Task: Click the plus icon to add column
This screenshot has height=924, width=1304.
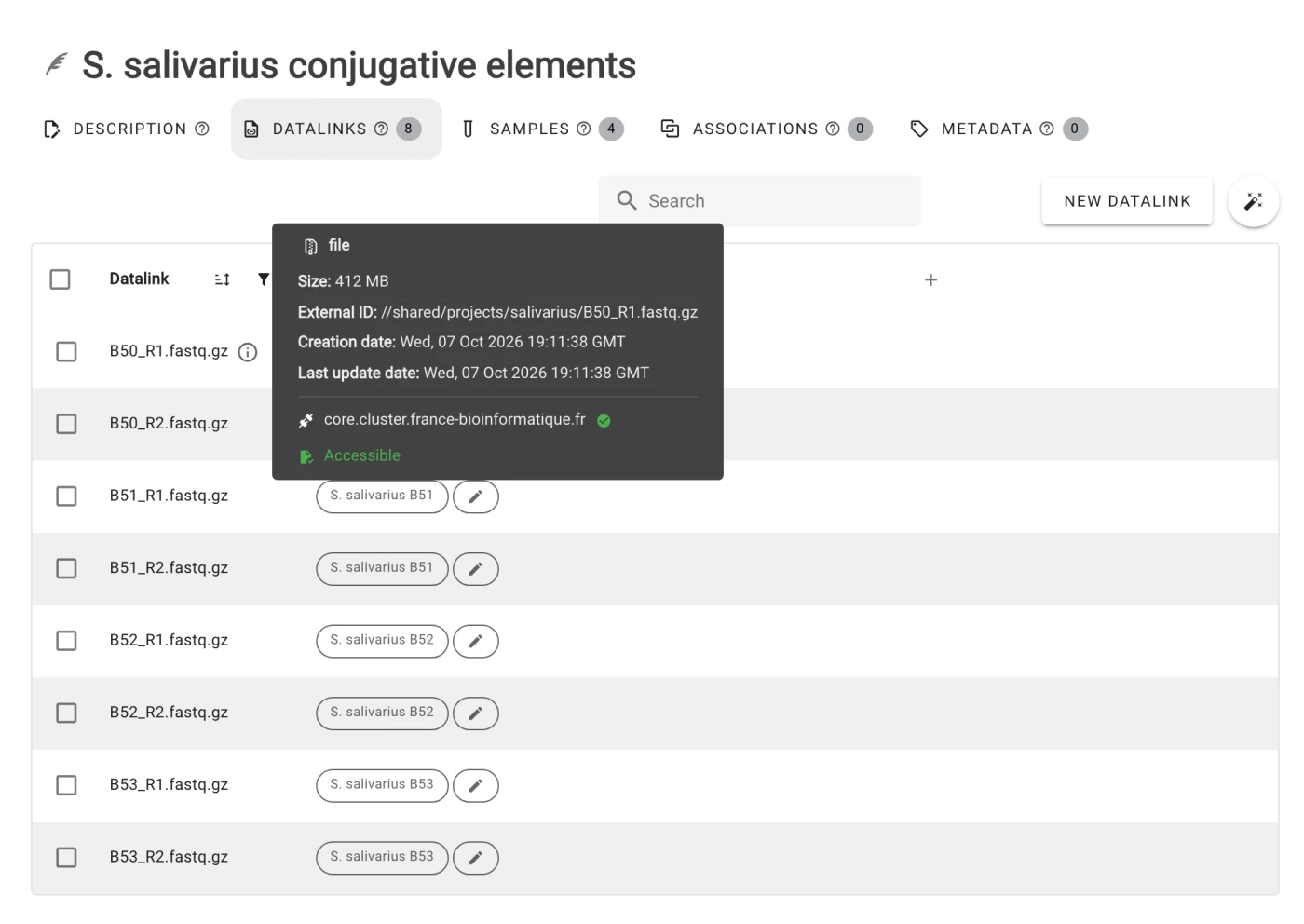Action: 930,279
